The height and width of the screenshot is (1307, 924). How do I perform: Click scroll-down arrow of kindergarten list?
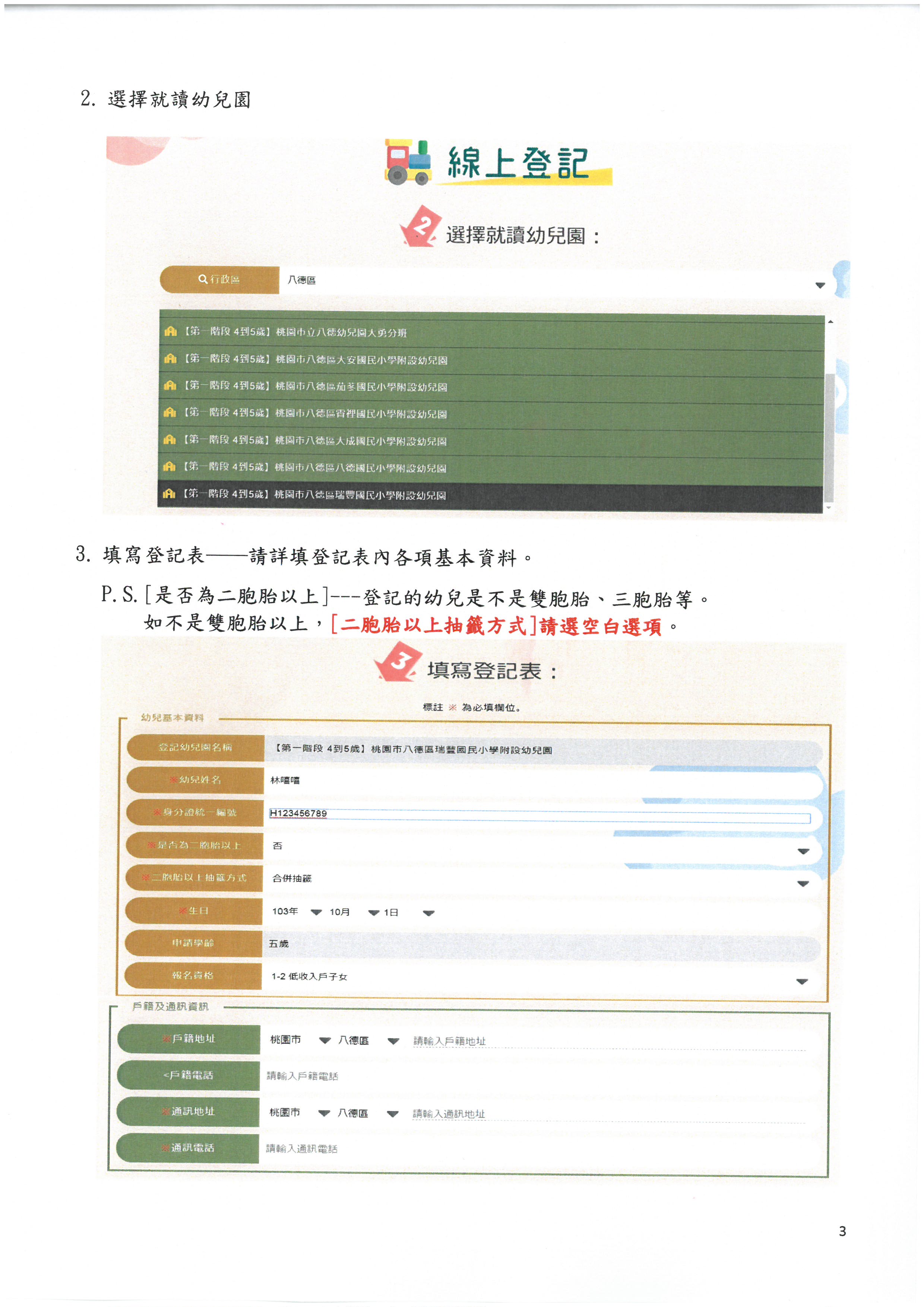829,507
